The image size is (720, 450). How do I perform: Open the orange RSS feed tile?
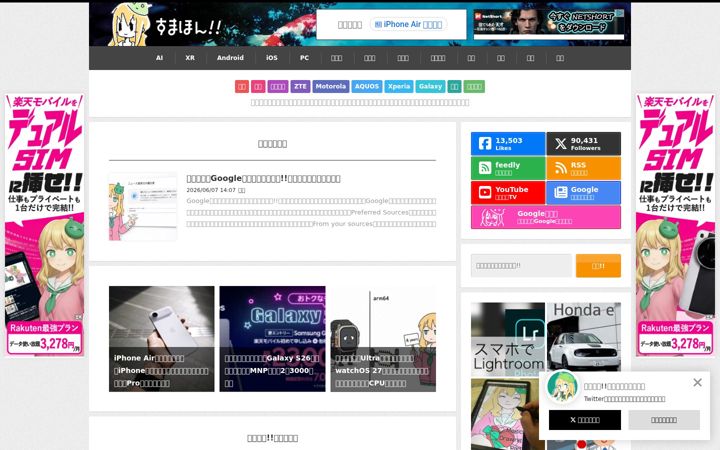(584, 168)
